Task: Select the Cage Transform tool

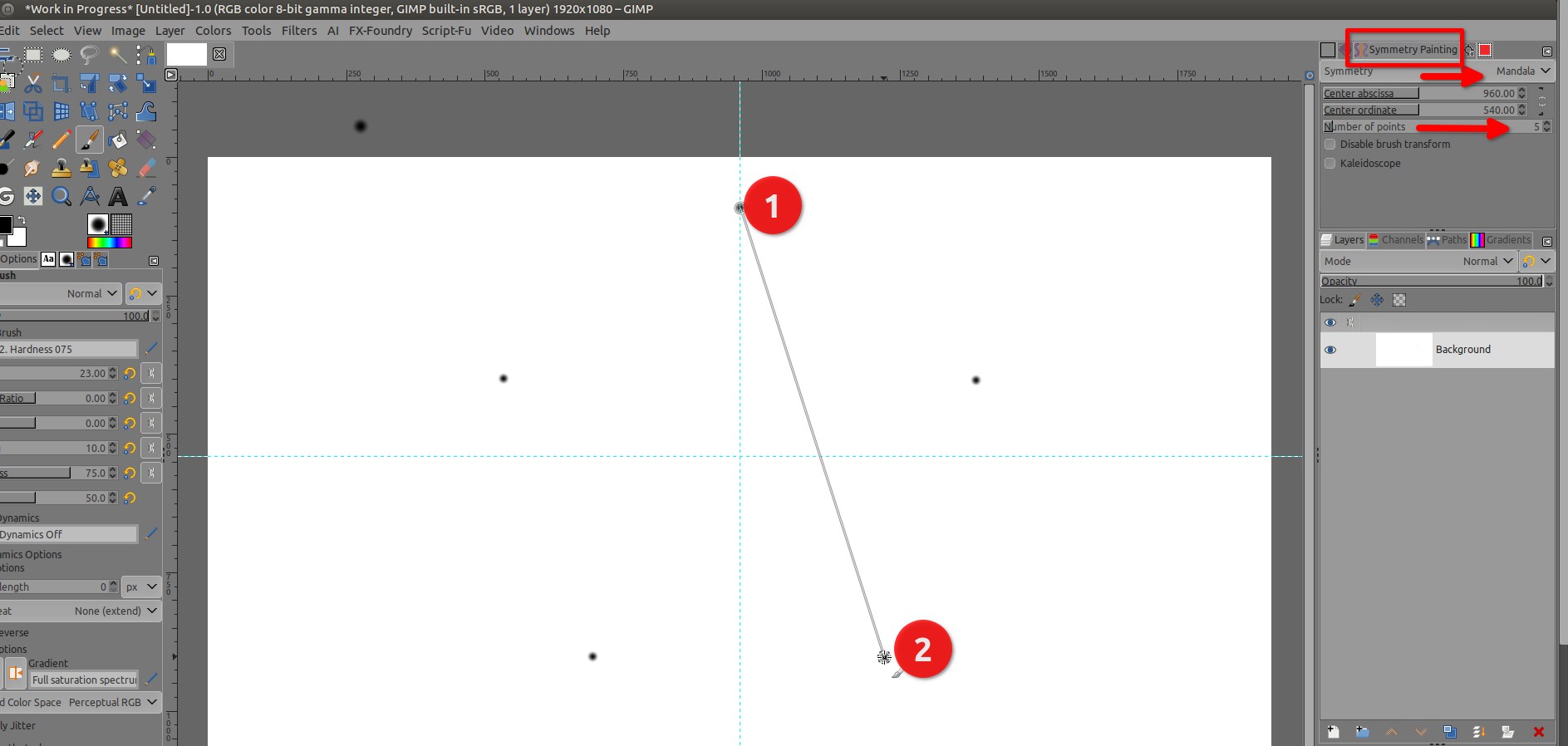Action: (118, 111)
